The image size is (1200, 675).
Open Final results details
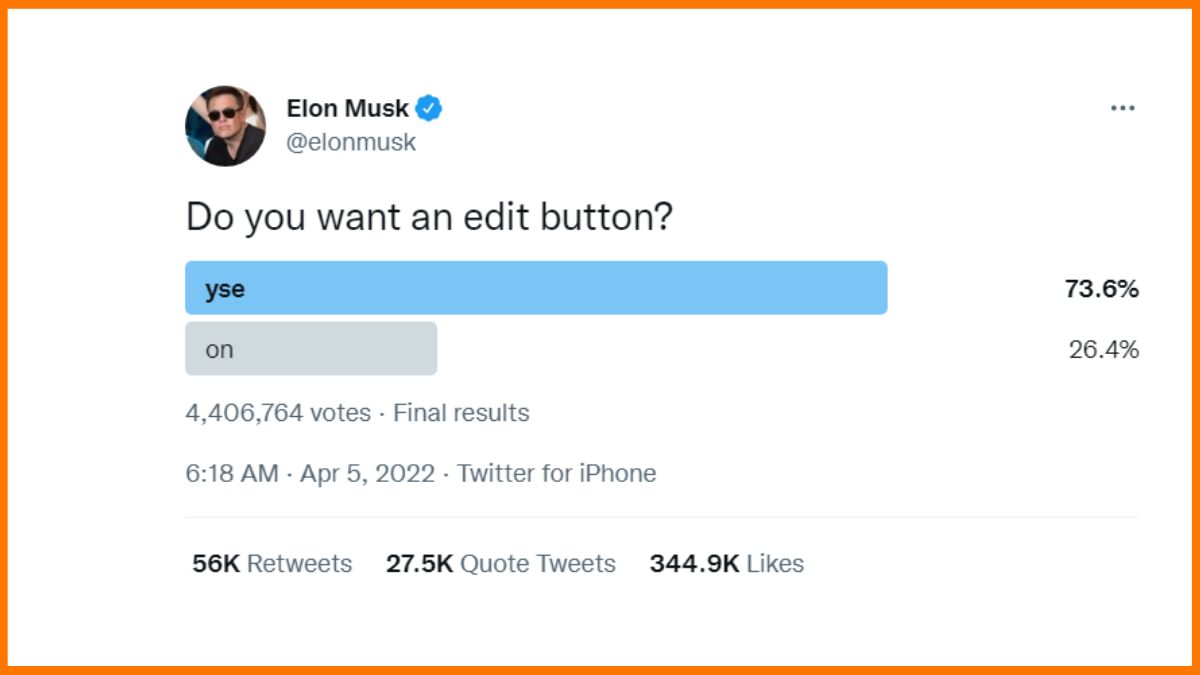coord(462,412)
